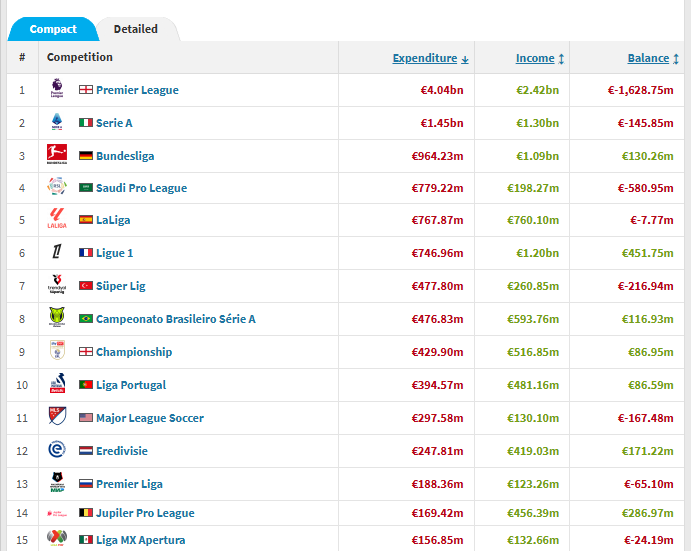Switch to the Compact tab
This screenshot has height=551, width=691.
(x=53, y=29)
